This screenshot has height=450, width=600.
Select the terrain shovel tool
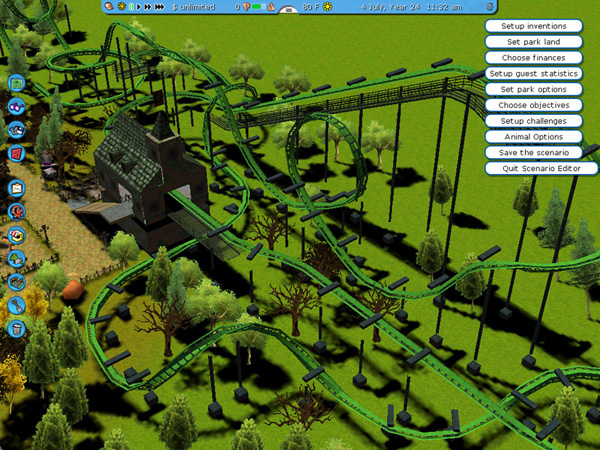coord(16,305)
